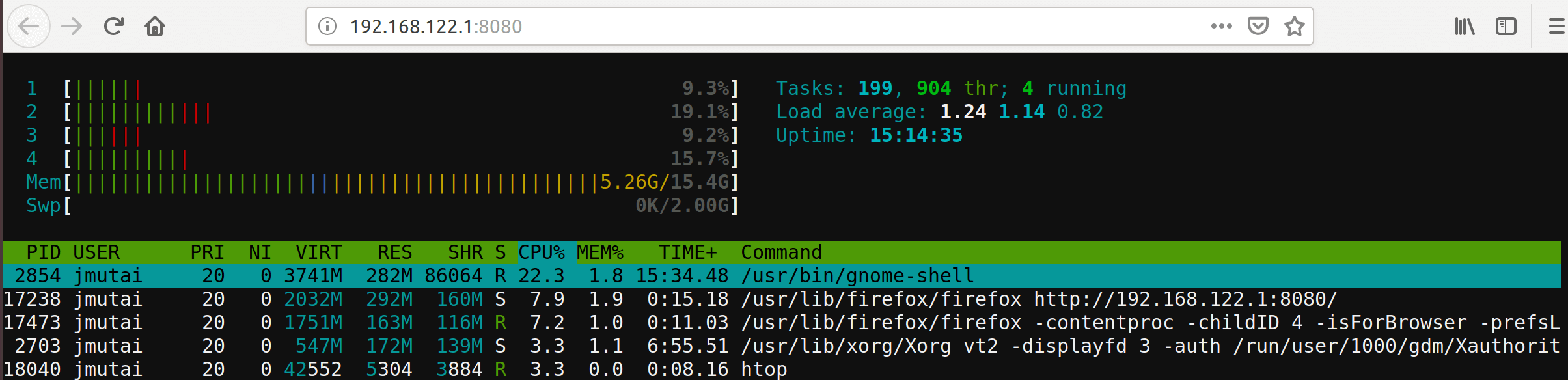Click the CPU 4 usage meter bar
This screenshot has height=380, width=1568.
[401, 159]
